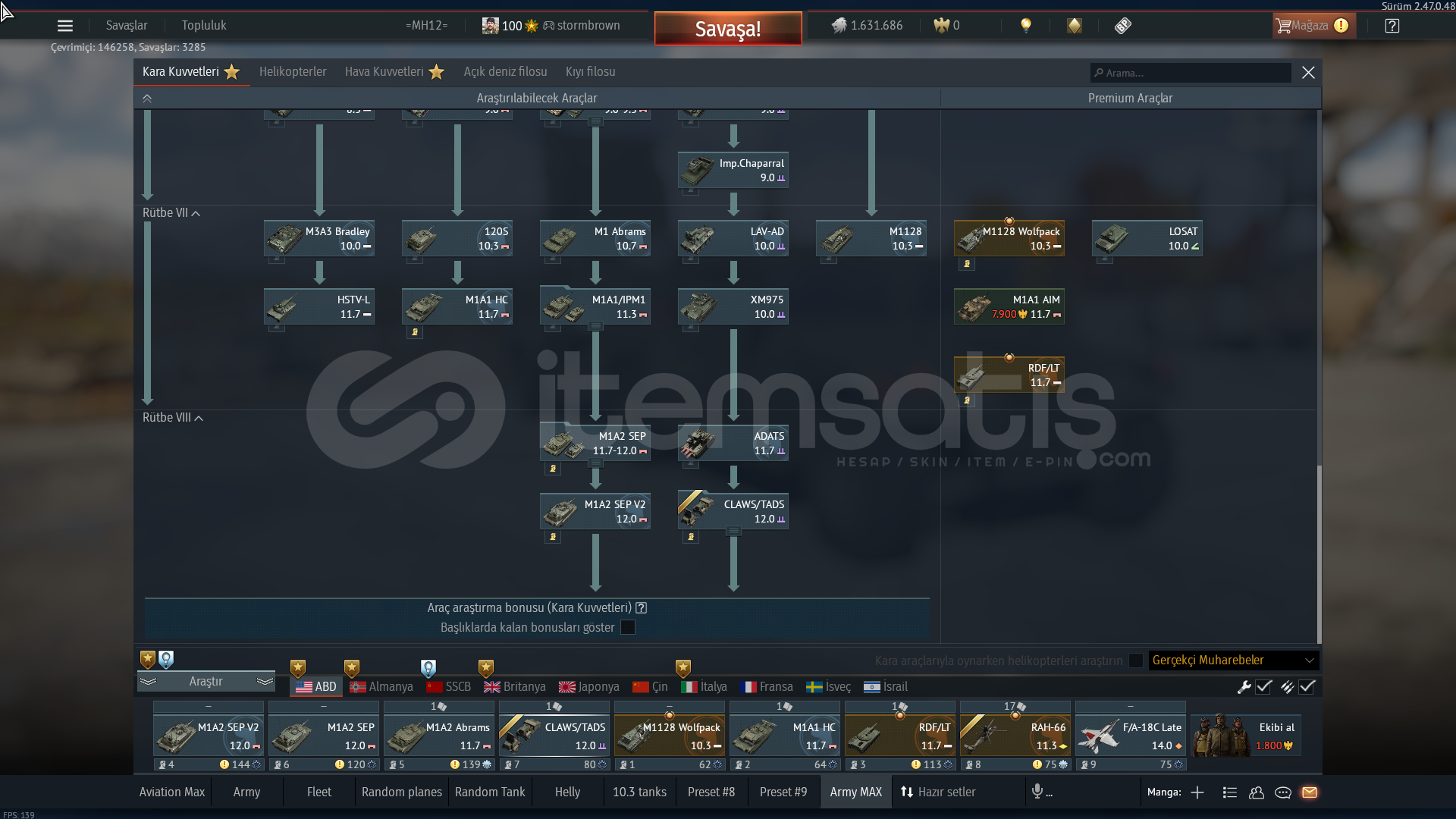This screenshot has height=819, width=1456.
Task: Toggle auto-refill ammo checkbox
Action: 1307,687
